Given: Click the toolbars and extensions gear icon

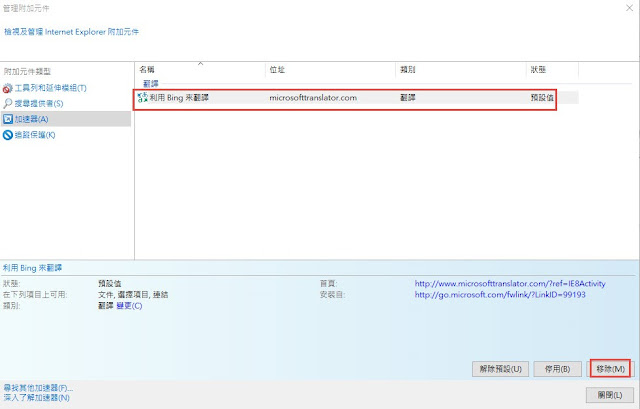Looking at the screenshot, I should [7, 88].
